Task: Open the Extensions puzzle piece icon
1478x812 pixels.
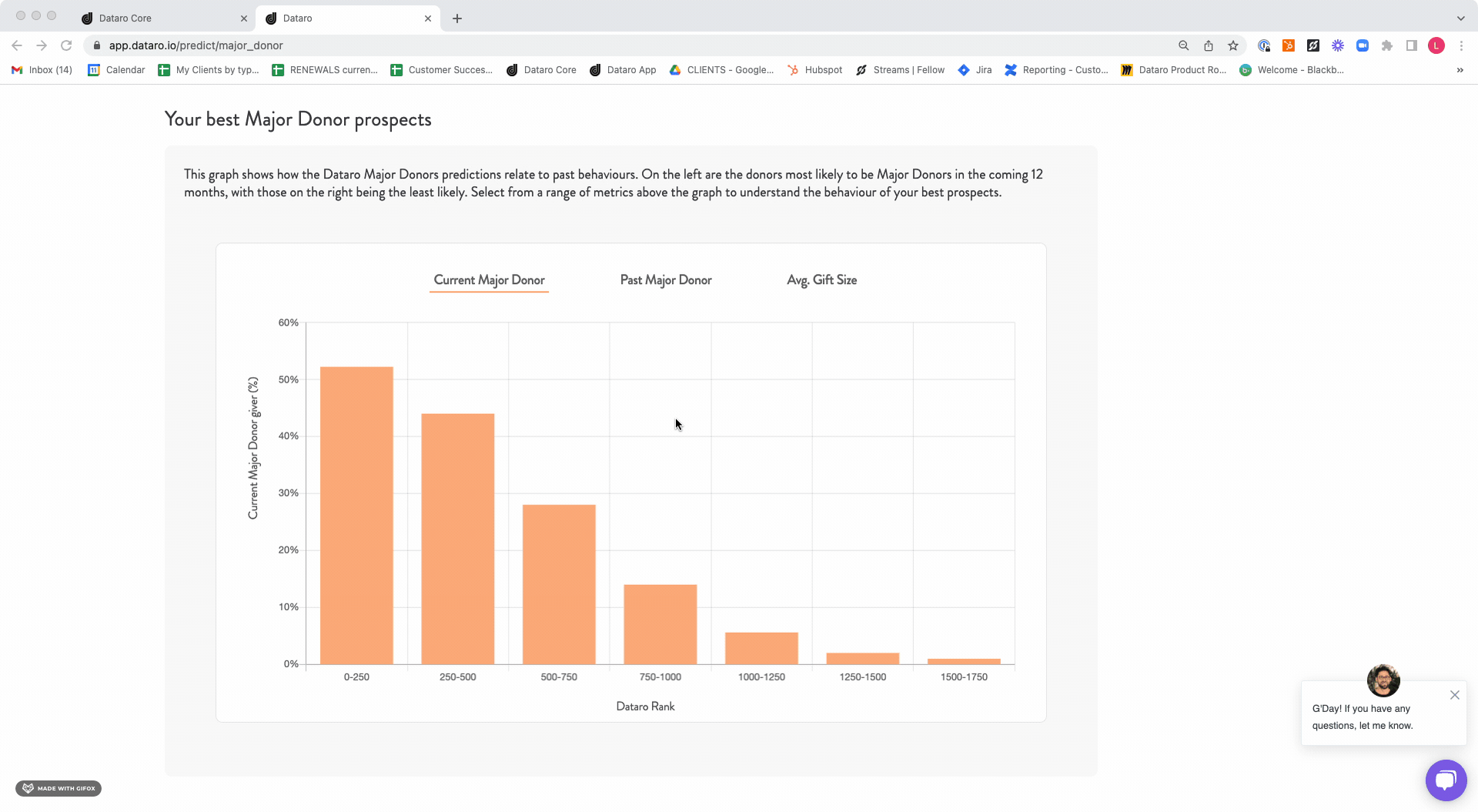Action: tap(1387, 45)
